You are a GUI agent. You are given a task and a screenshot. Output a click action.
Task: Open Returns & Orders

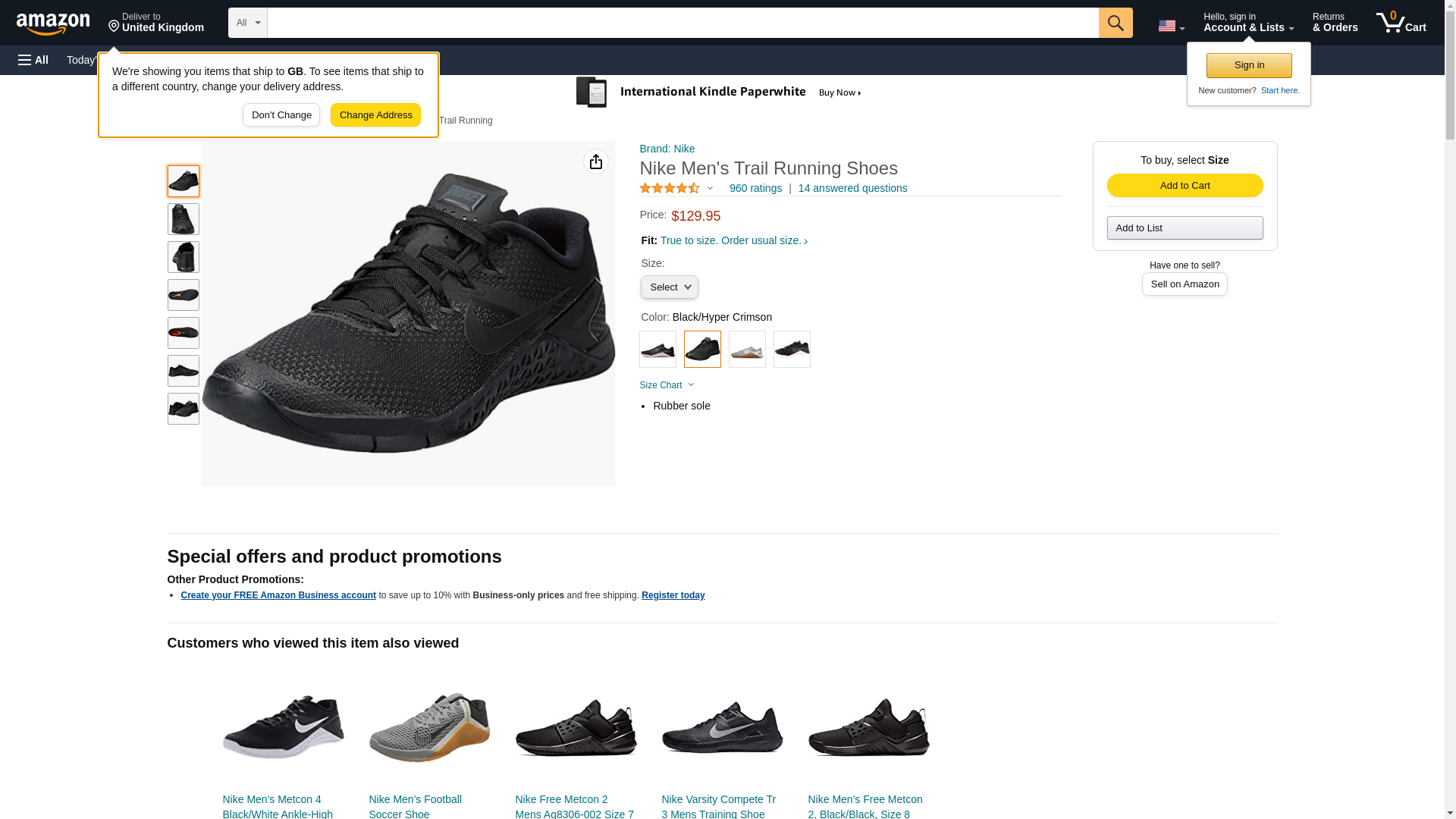1335,23
